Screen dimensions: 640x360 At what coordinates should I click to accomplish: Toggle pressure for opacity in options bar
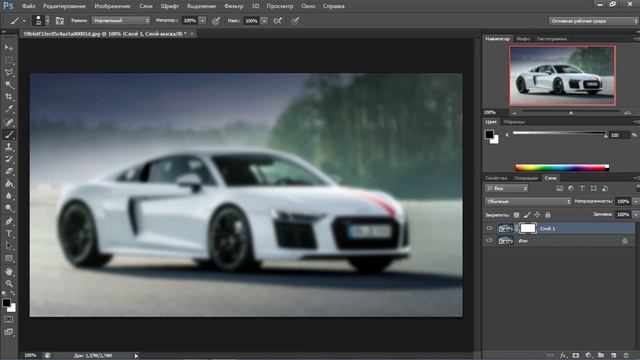coord(216,20)
